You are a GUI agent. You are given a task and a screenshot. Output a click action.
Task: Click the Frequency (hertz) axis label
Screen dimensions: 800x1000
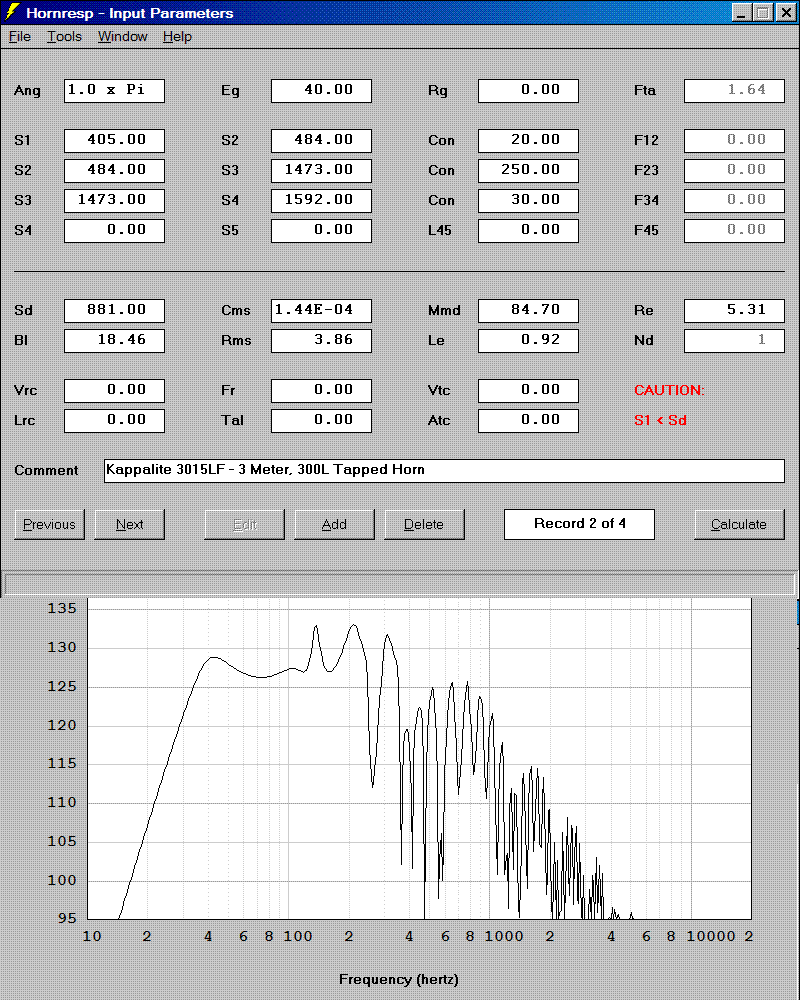[x=399, y=979]
